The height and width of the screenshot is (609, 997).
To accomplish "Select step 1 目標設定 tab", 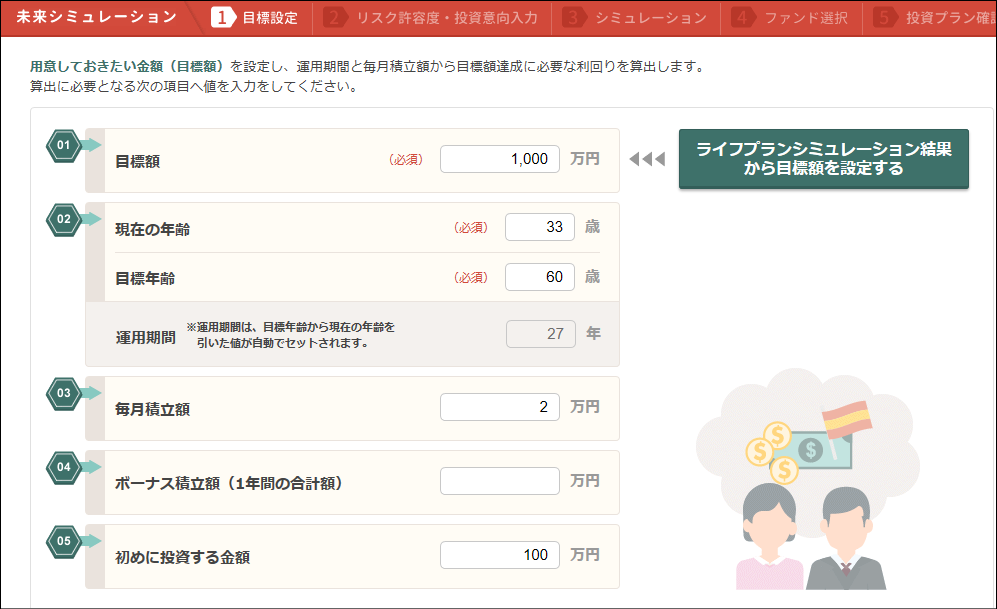I will [254, 18].
